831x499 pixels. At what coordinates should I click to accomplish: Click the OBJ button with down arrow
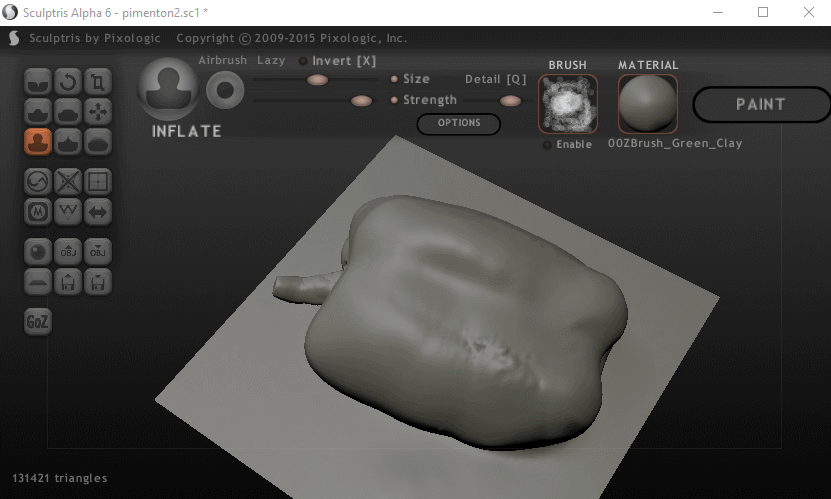98,252
